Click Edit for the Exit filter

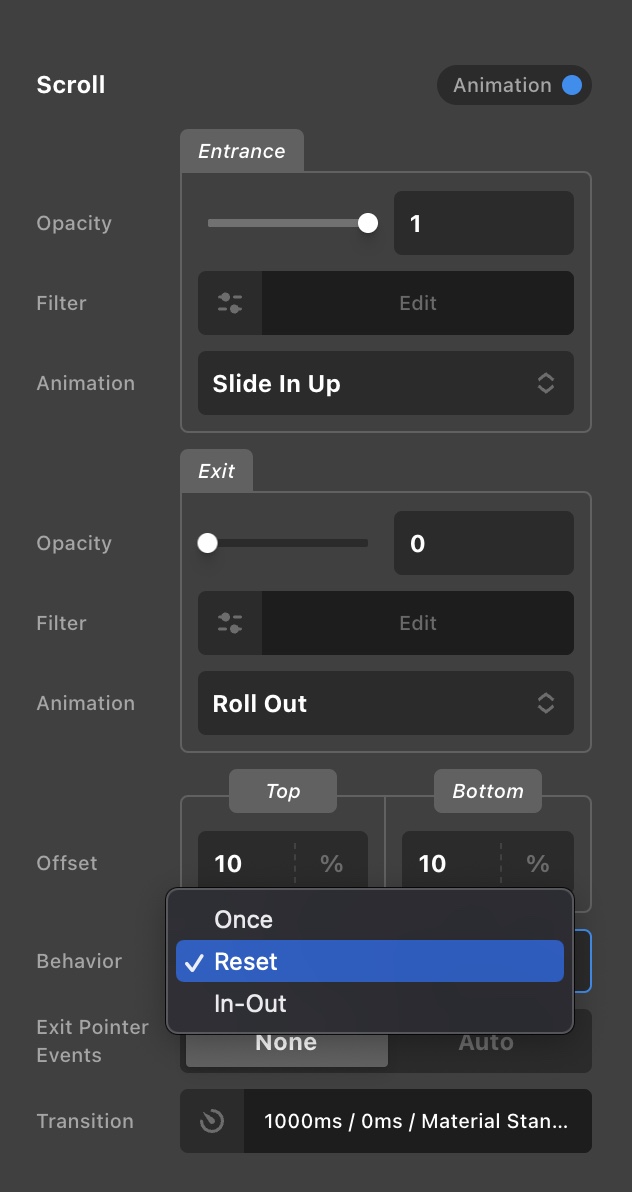click(418, 623)
